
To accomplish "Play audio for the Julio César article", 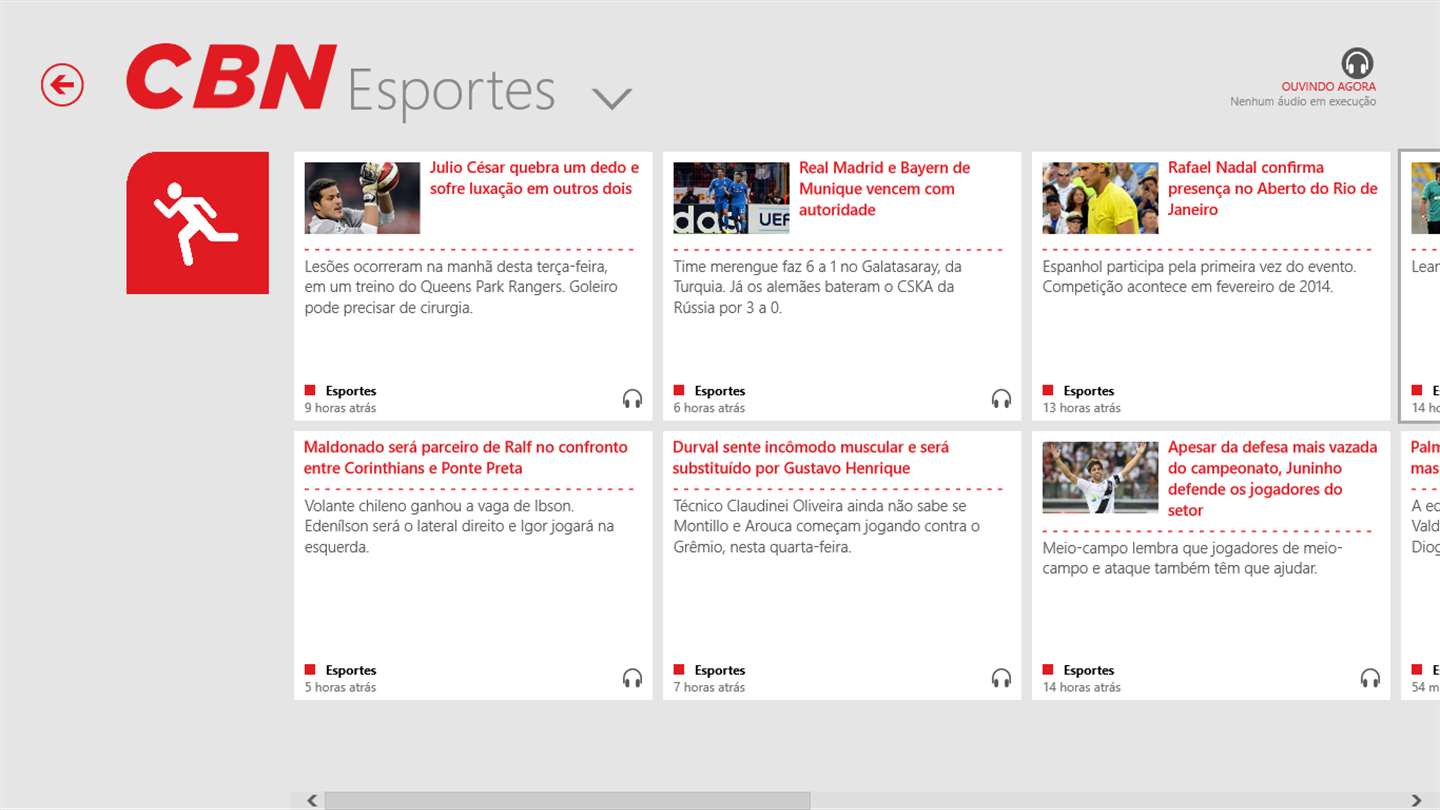I will pos(632,399).
